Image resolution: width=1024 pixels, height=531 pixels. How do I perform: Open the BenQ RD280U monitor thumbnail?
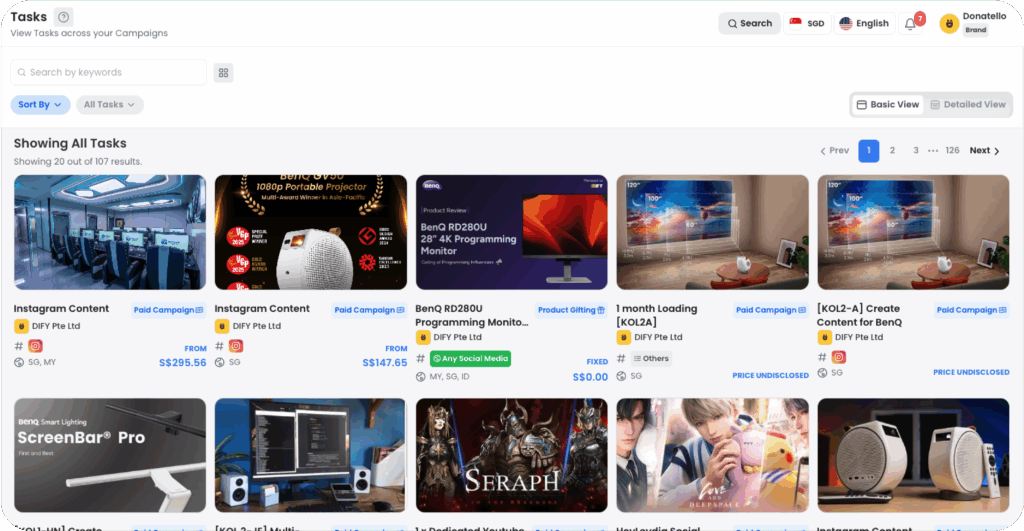(x=511, y=232)
